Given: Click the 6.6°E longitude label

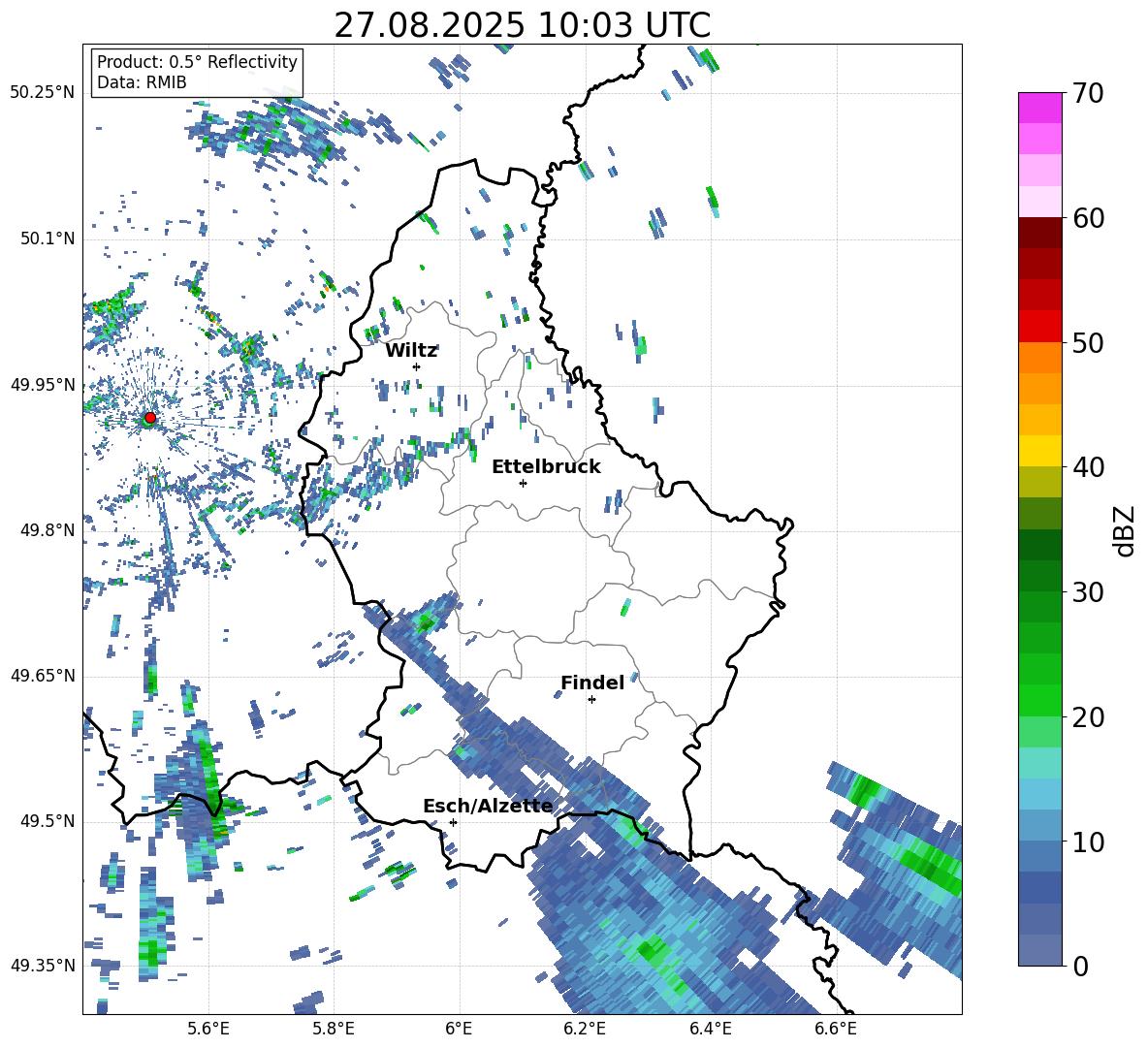Looking at the screenshot, I should tap(836, 1029).
